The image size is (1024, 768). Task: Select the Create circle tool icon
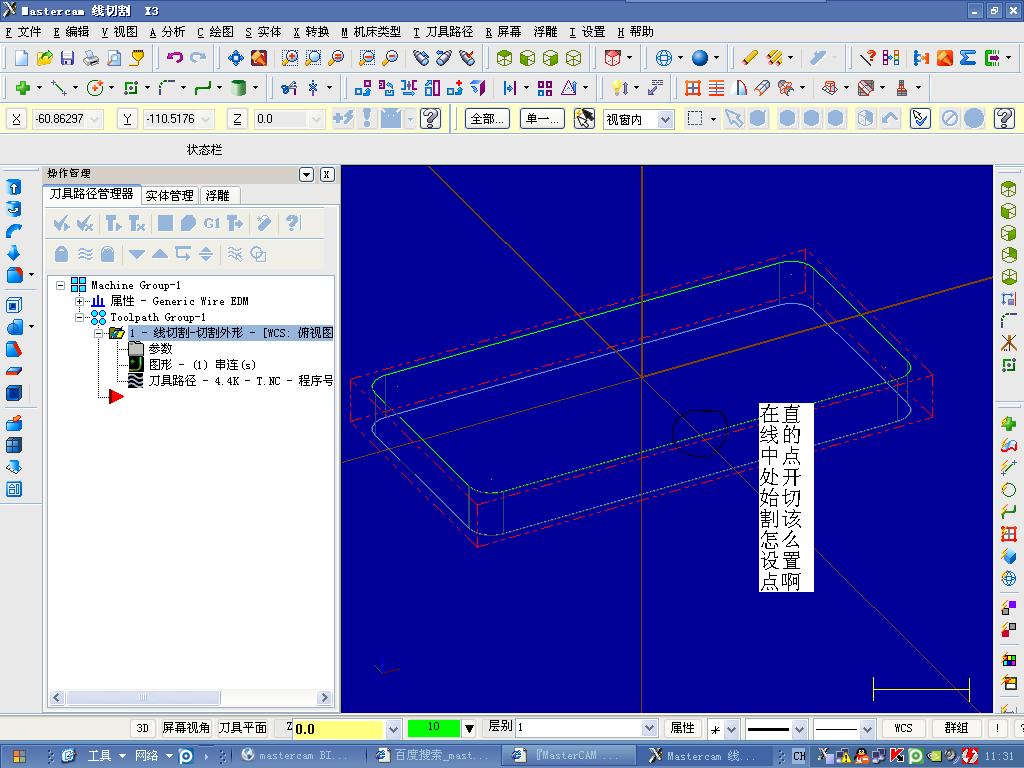pyautogui.click(x=95, y=88)
